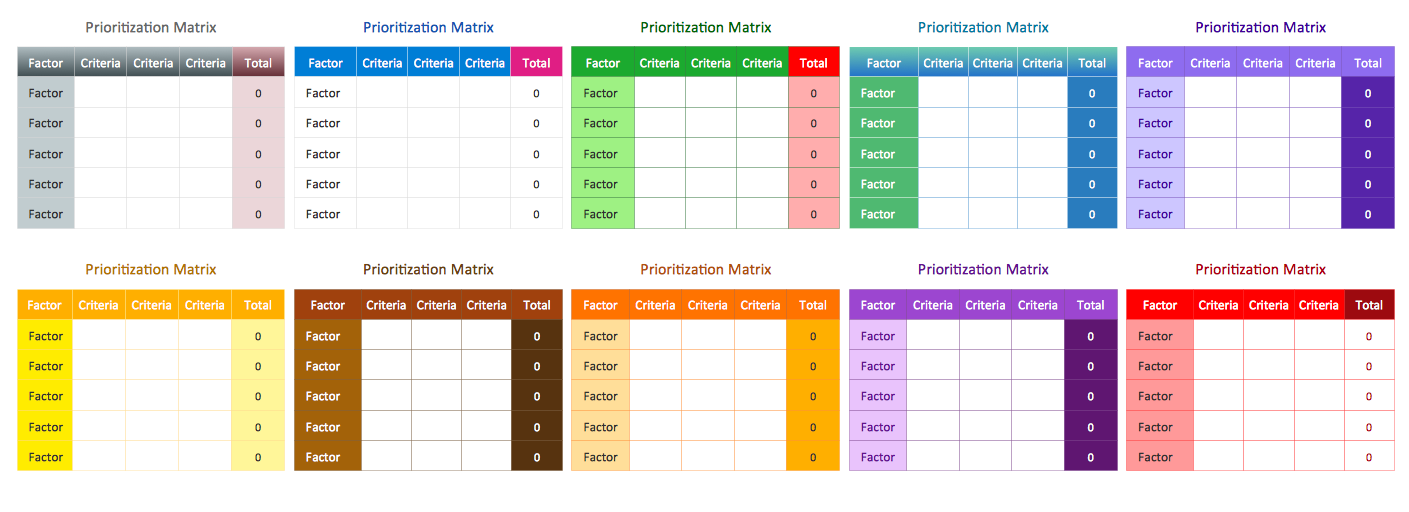Click the teal-colored Prioritization Matrix title
Viewport: 1409px width, 512px height.
point(983,28)
